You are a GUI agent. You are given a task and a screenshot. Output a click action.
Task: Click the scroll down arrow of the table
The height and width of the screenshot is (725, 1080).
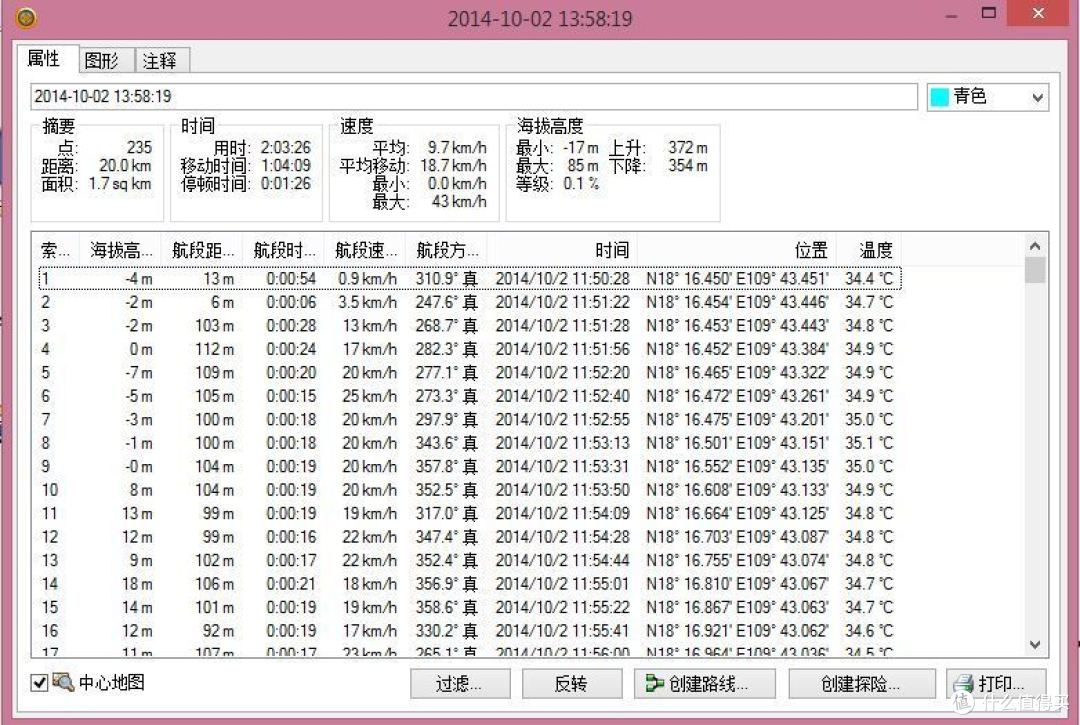[x=1035, y=644]
